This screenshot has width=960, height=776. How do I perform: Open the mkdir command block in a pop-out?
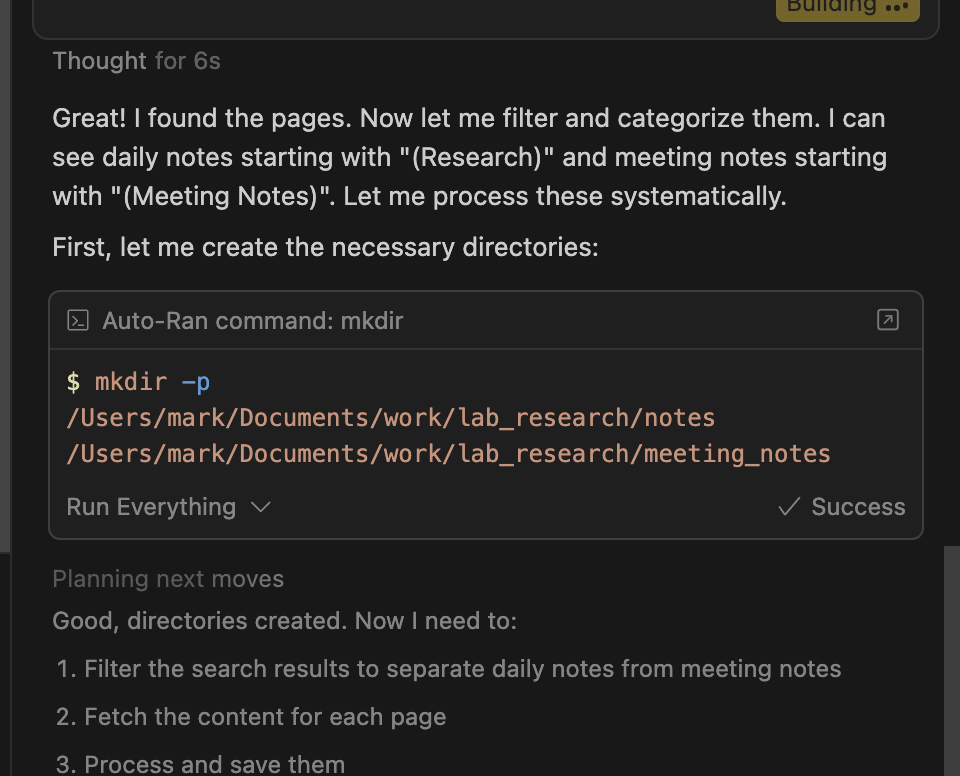[x=887, y=320]
